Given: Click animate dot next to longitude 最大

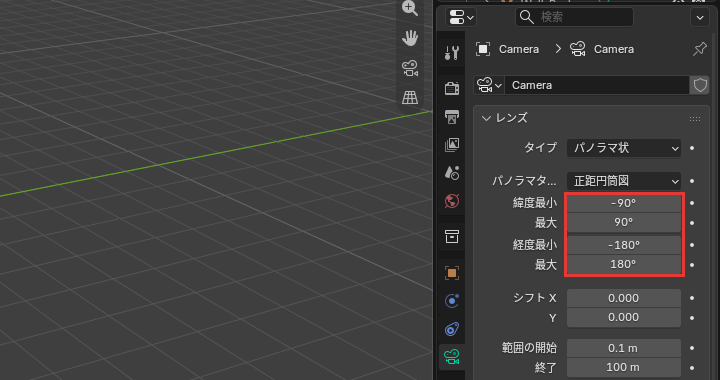Looking at the screenshot, I should click(692, 265).
